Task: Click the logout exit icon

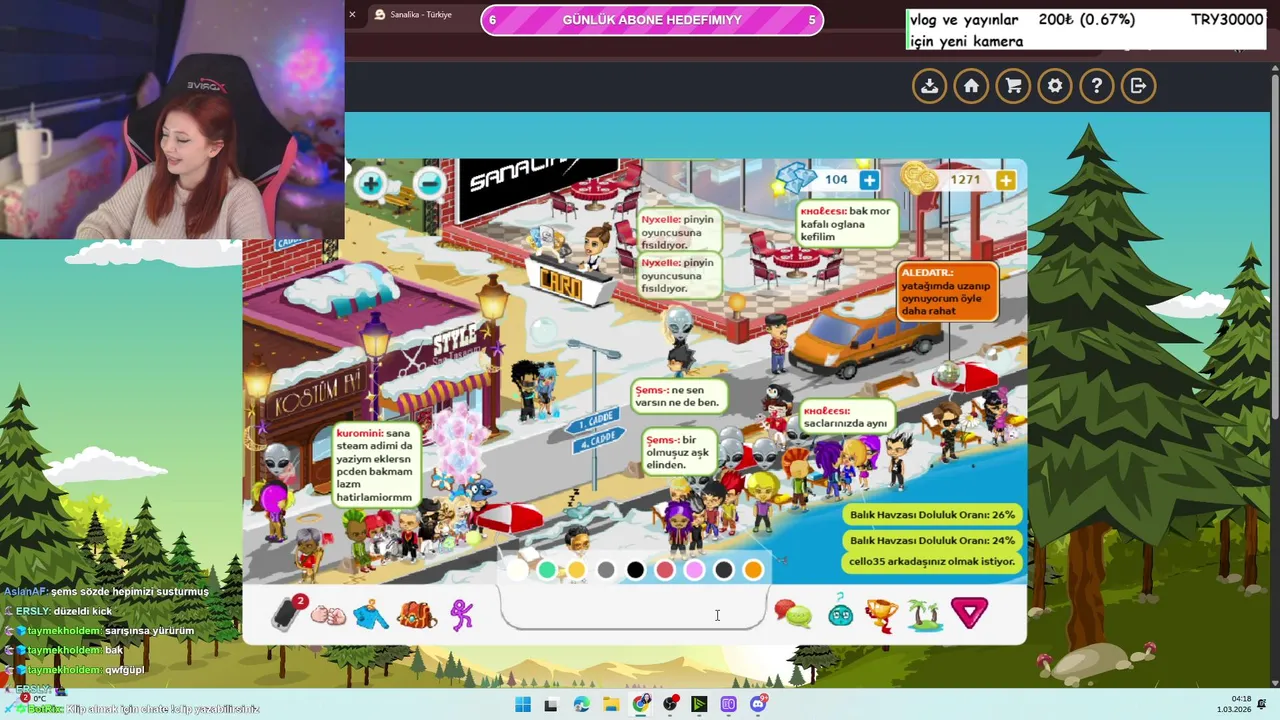Action: tap(1139, 86)
